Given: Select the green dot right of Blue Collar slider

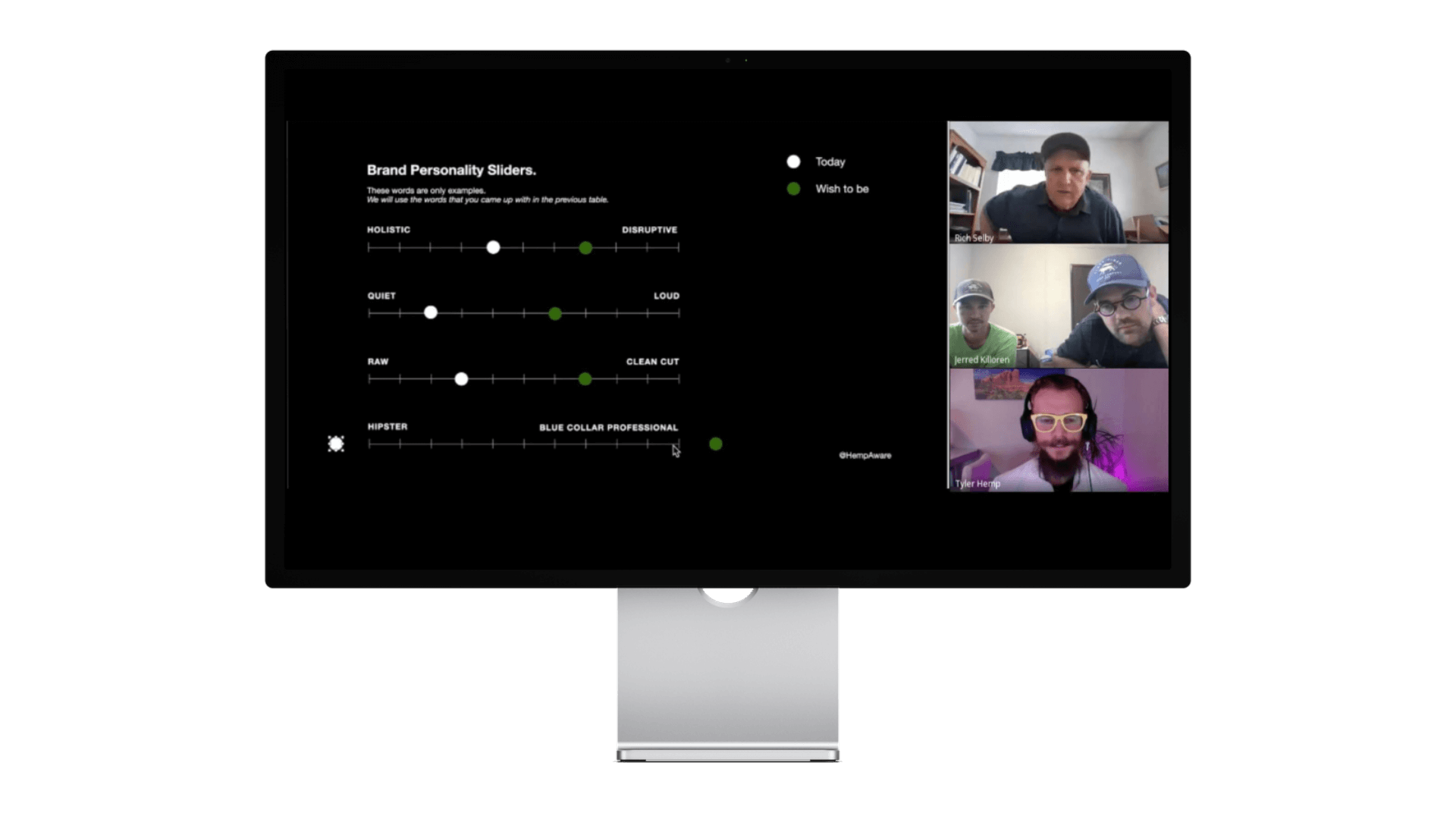Looking at the screenshot, I should (x=716, y=444).
